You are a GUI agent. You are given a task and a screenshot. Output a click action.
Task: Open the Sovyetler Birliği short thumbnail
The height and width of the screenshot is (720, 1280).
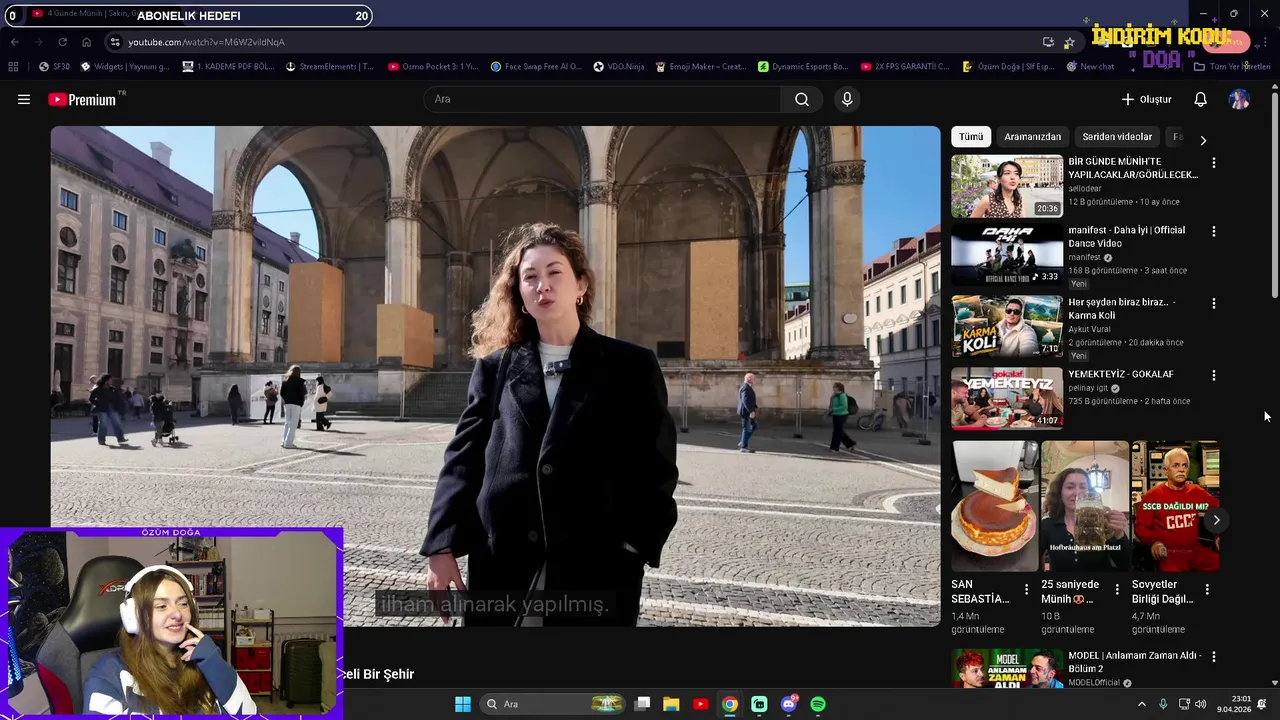click(1175, 506)
